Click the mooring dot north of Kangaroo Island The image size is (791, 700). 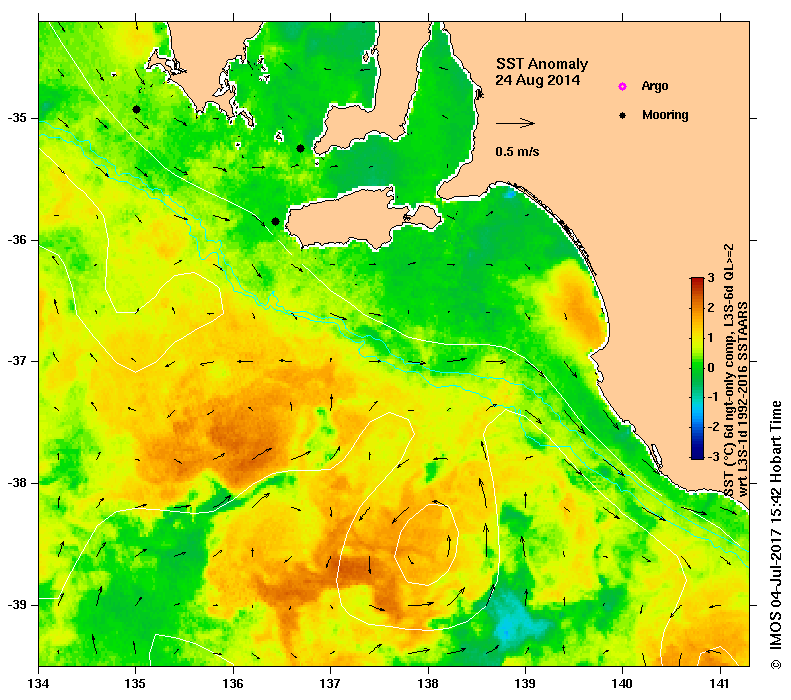coord(300,148)
